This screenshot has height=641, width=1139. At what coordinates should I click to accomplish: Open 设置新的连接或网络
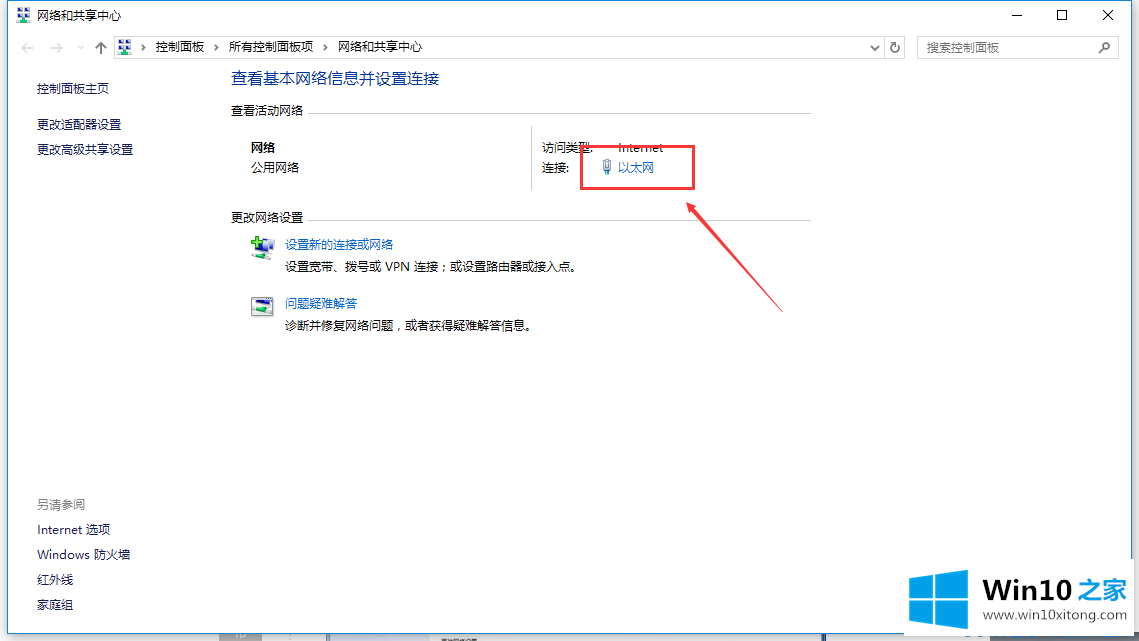pos(339,245)
